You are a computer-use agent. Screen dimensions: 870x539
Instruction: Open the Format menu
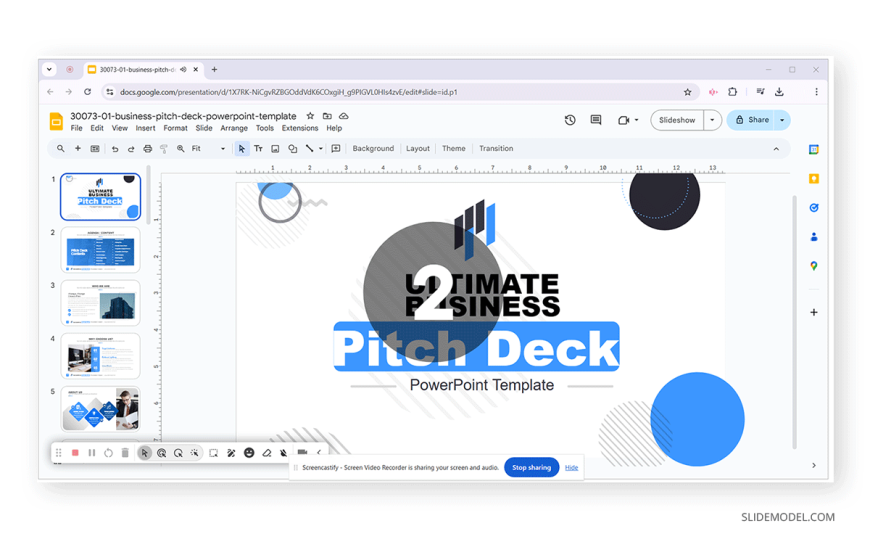[x=175, y=128]
